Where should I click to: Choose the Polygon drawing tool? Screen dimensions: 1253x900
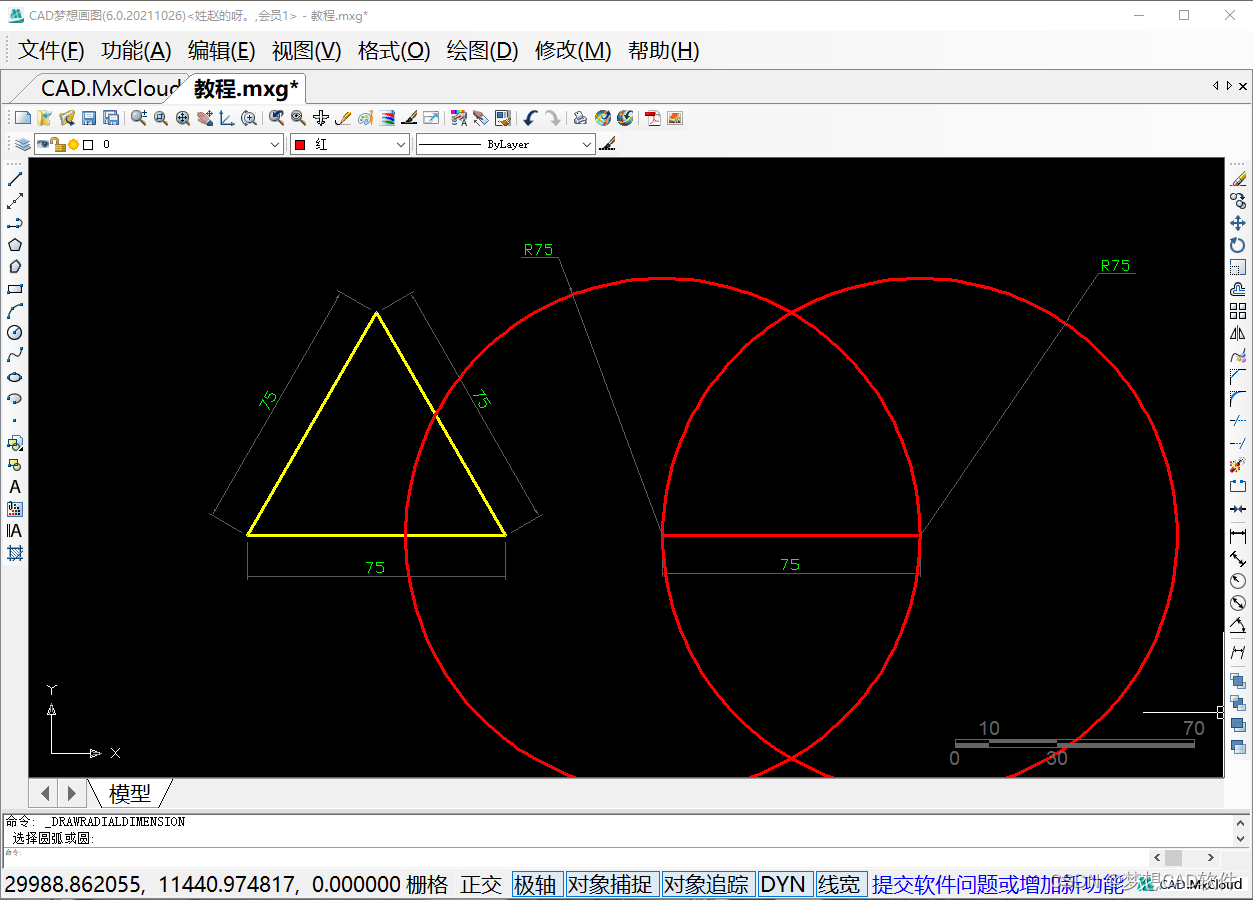pyautogui.click(x=15, y=245)
